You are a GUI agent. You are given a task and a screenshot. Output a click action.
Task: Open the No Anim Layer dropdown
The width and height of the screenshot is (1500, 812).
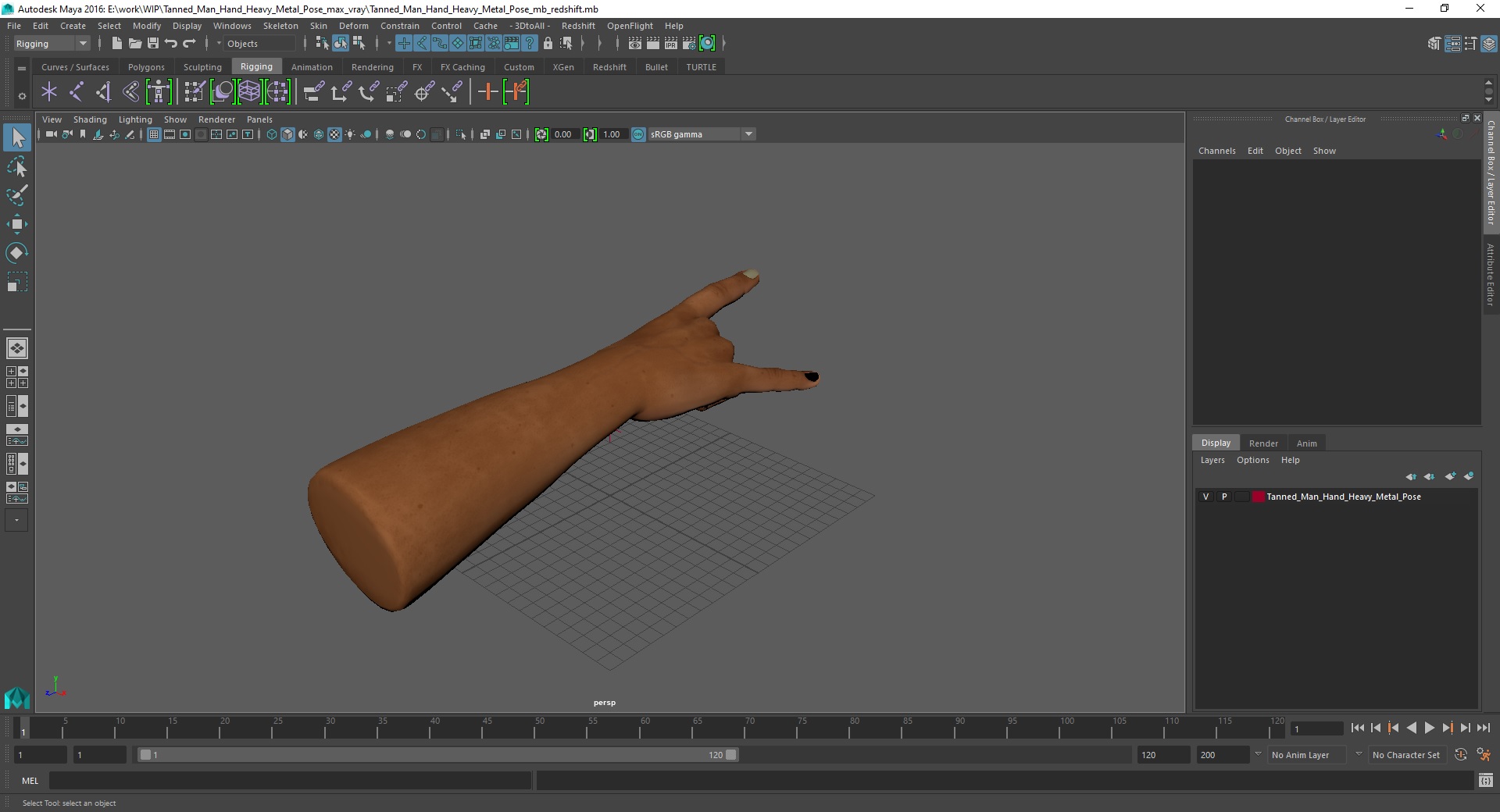[x=1306, y=755]
